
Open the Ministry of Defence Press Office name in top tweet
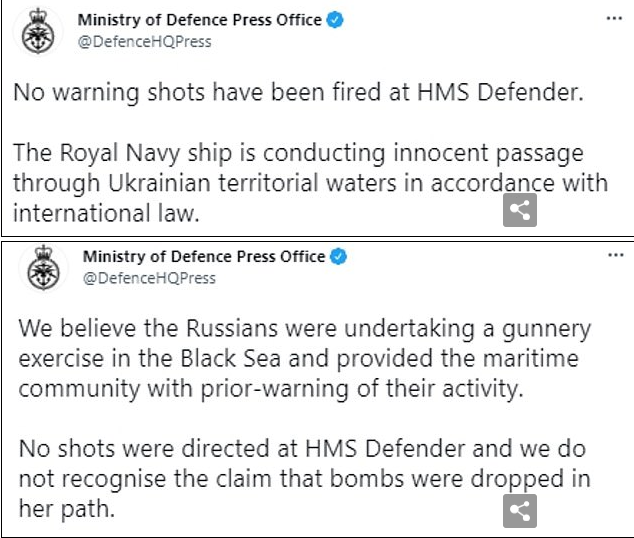202,21
